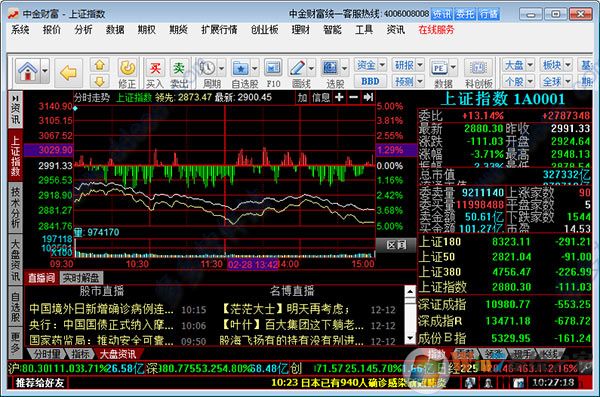The image size is (600, 397).
Task: Switch to the 直播间 tab
Action: tap(41, 278)
